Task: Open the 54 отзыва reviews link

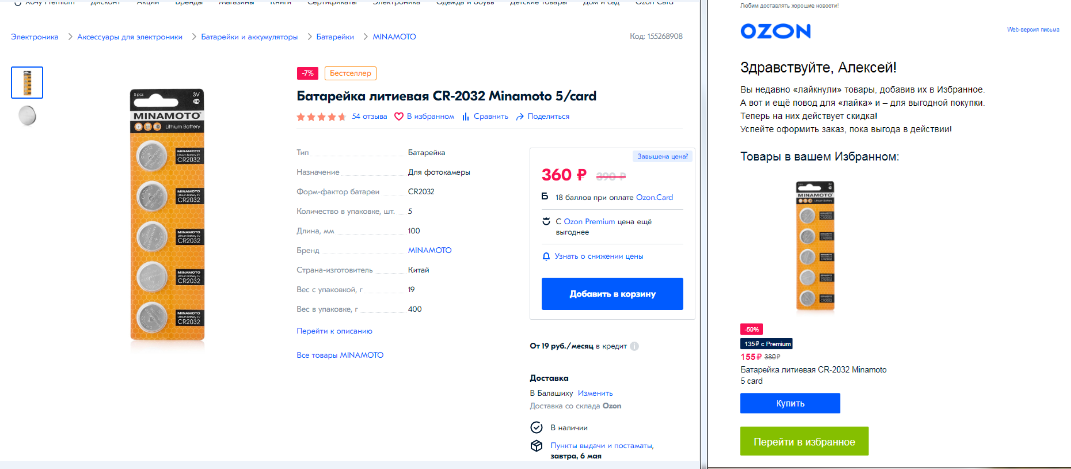Action: pyautogui.click(x=370, y=117)
